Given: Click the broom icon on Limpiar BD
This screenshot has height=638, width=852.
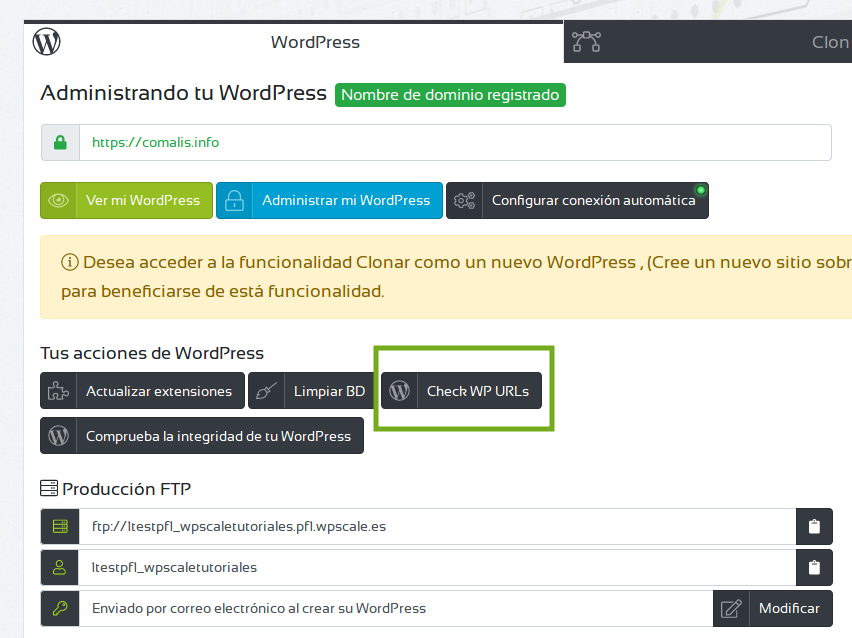Looking at the screenshot, I should [x=266, y=391].
